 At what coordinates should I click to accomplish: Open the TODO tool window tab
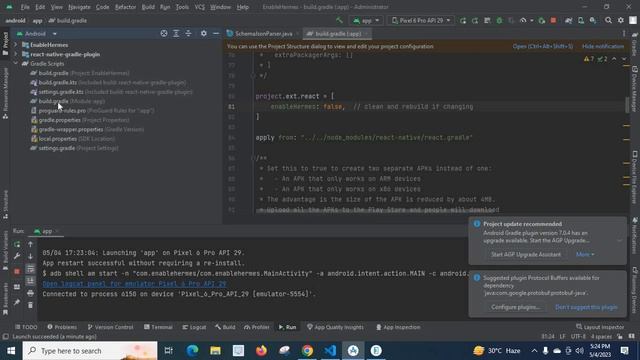click(26, 327)
